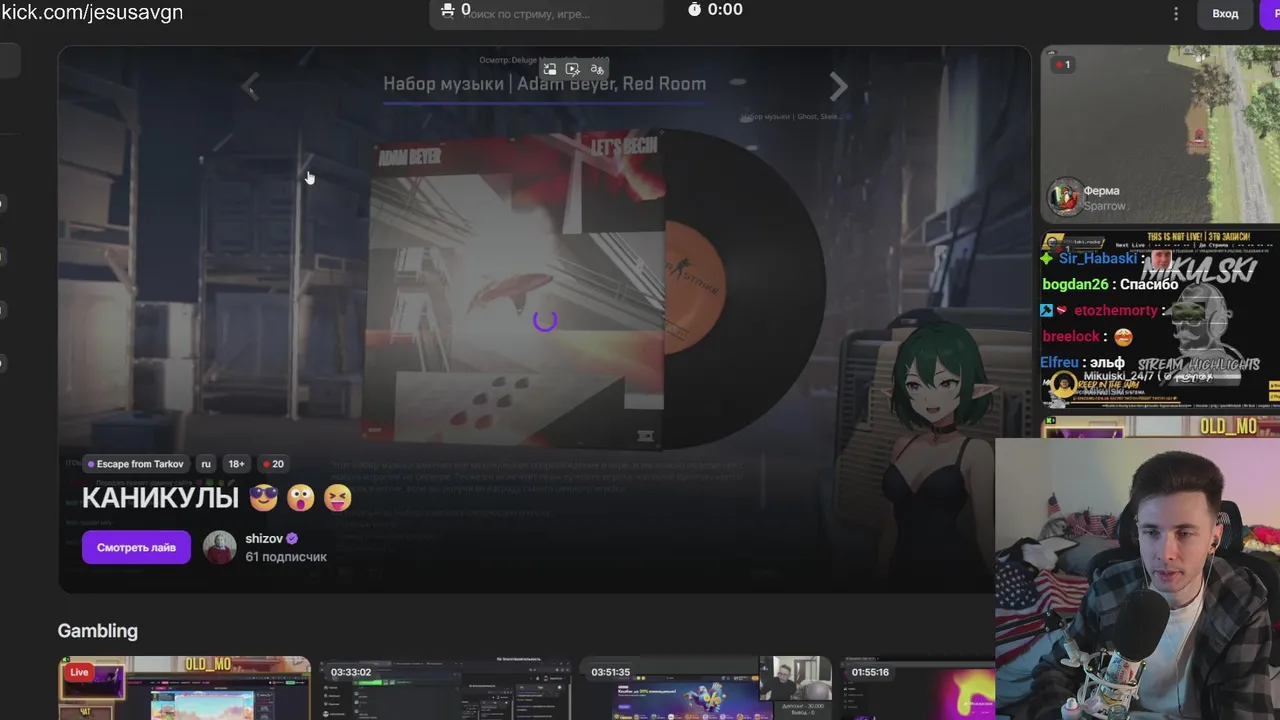This screenshot has height=720, width=1280.
Task: Click the Ферма stream title
Action: tap(1101, 190)
